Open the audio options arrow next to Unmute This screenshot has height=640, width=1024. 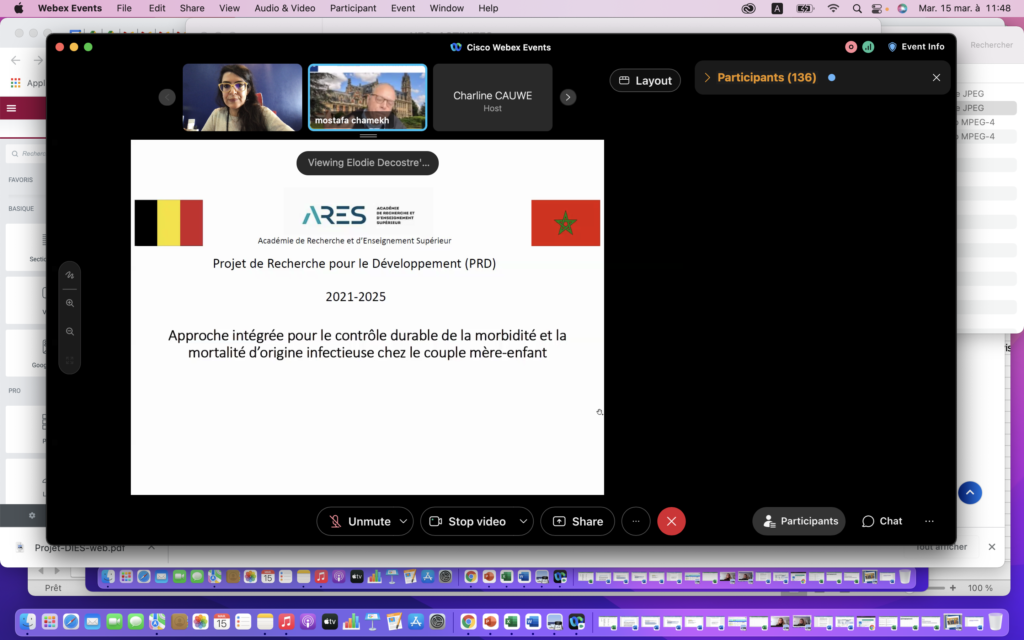pos(404,521)
